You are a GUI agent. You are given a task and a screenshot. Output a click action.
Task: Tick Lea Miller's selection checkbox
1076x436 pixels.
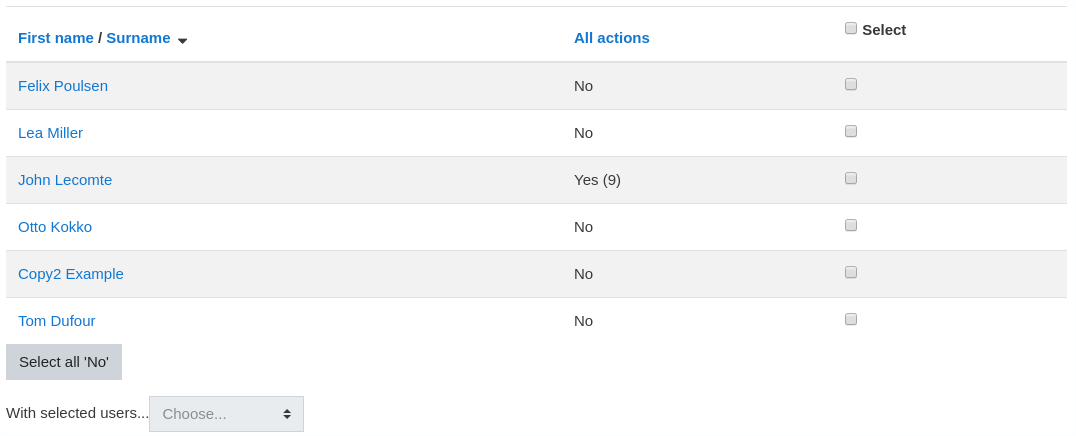851,131
